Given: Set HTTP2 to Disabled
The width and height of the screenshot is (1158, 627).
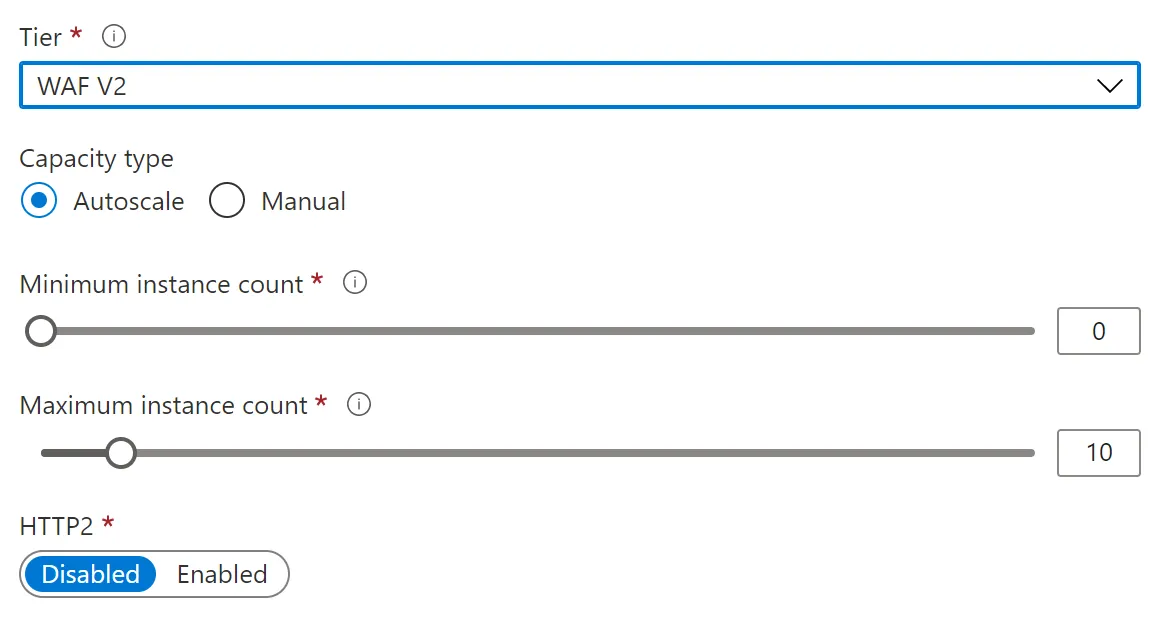Looking at the screenshot, I should tap(91, 574).
